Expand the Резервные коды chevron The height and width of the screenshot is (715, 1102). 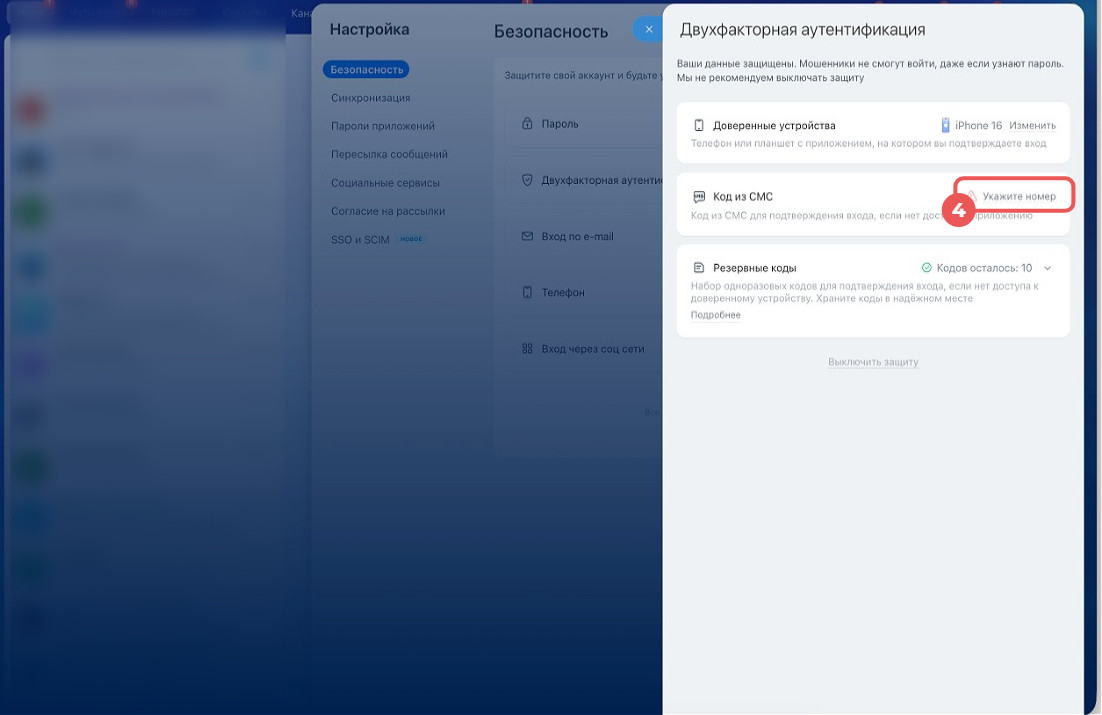click(x=1047, y=268)
